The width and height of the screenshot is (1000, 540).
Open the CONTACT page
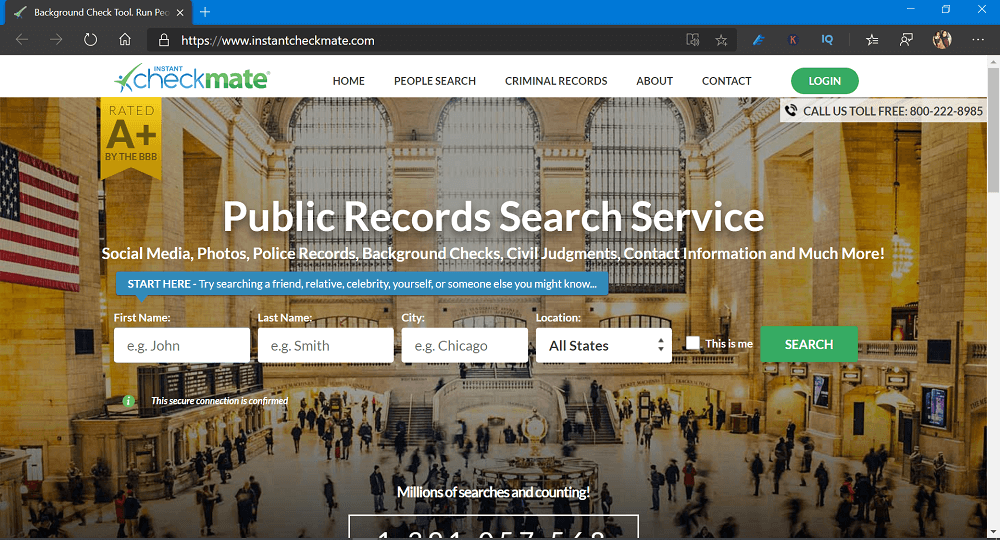726,81
